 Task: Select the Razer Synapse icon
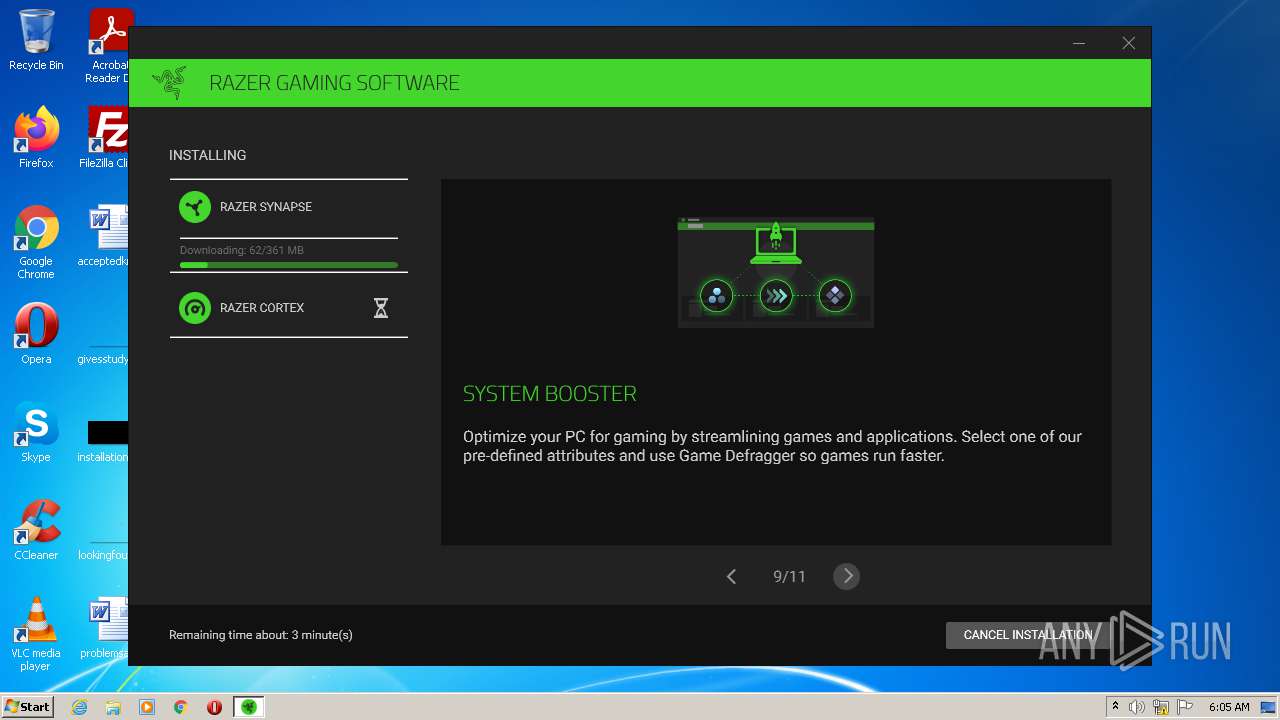195,207
